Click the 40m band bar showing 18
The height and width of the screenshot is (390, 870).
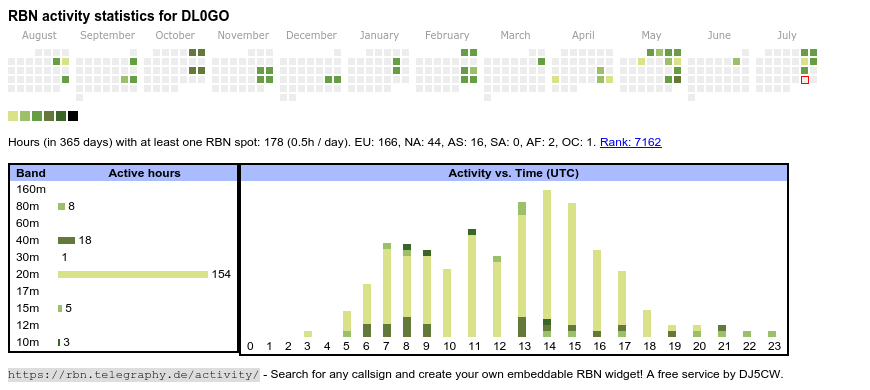coord(67,240)
